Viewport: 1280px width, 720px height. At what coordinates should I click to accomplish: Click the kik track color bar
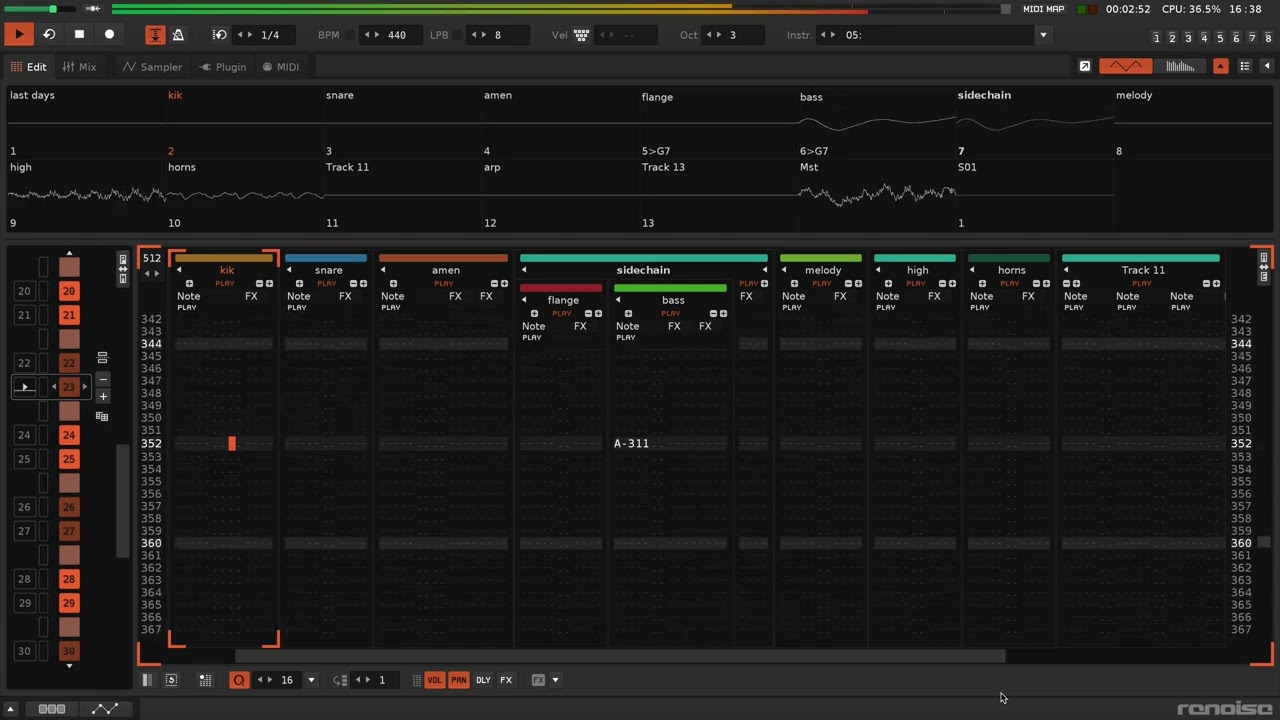pyautogui.click(x=224, y=258)
